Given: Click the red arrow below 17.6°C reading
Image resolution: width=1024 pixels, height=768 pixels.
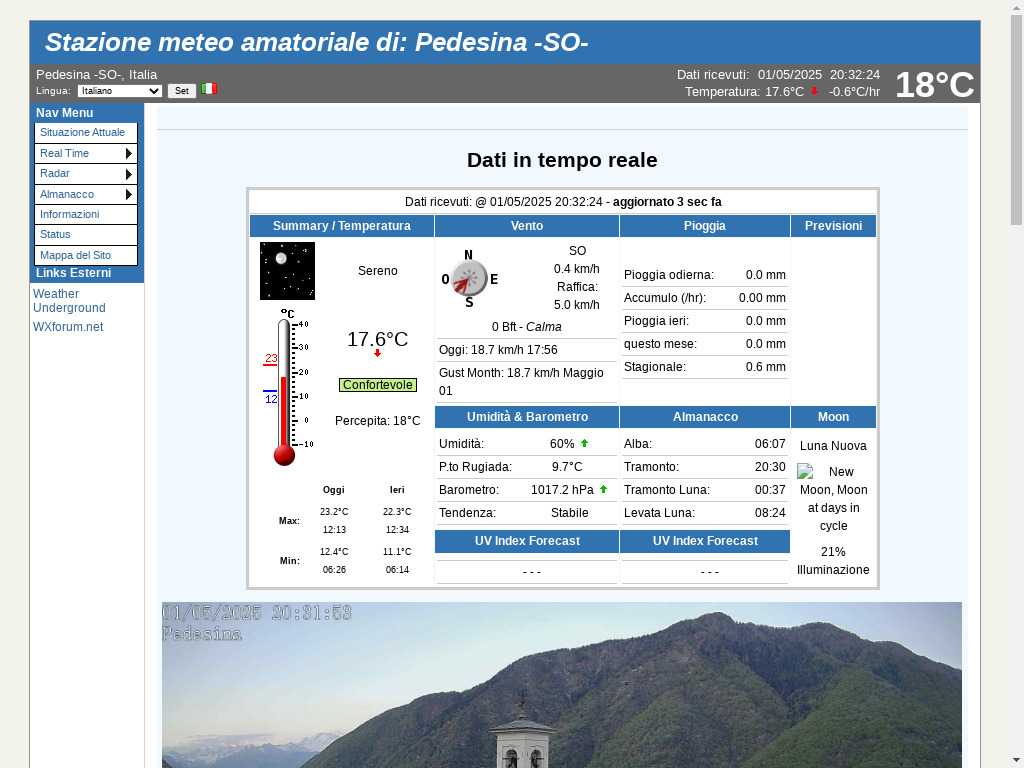Looking at the screenshot, I should pos(377,353).
